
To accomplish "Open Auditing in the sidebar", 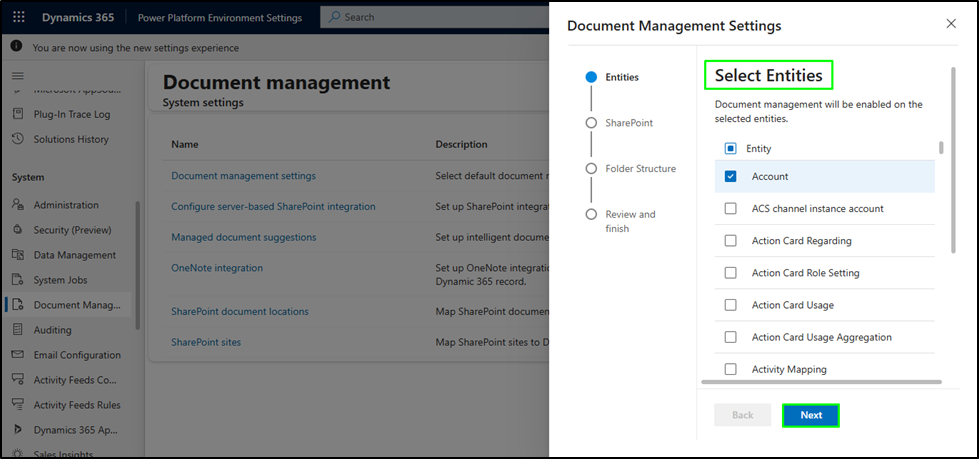I will (x=52, y=330).
